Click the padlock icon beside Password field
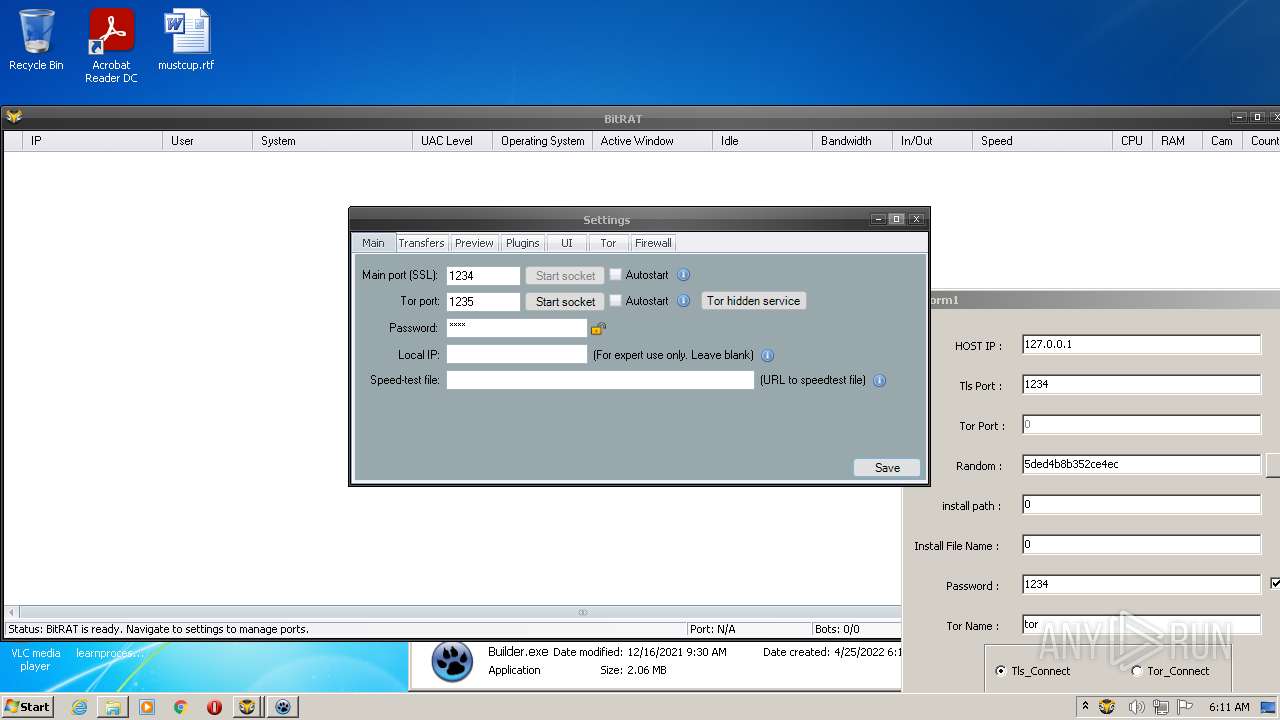The height and width of the screenshot is (720, 1280). (x=598, y=328)
